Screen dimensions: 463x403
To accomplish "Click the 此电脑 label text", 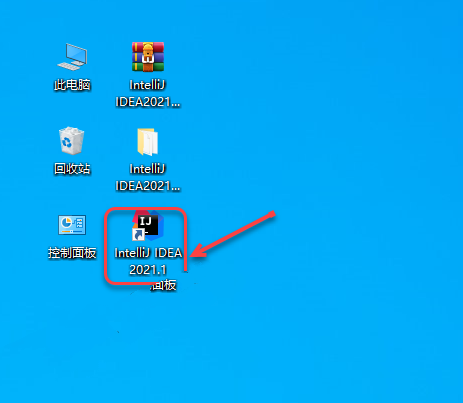I will click(72, 85).
